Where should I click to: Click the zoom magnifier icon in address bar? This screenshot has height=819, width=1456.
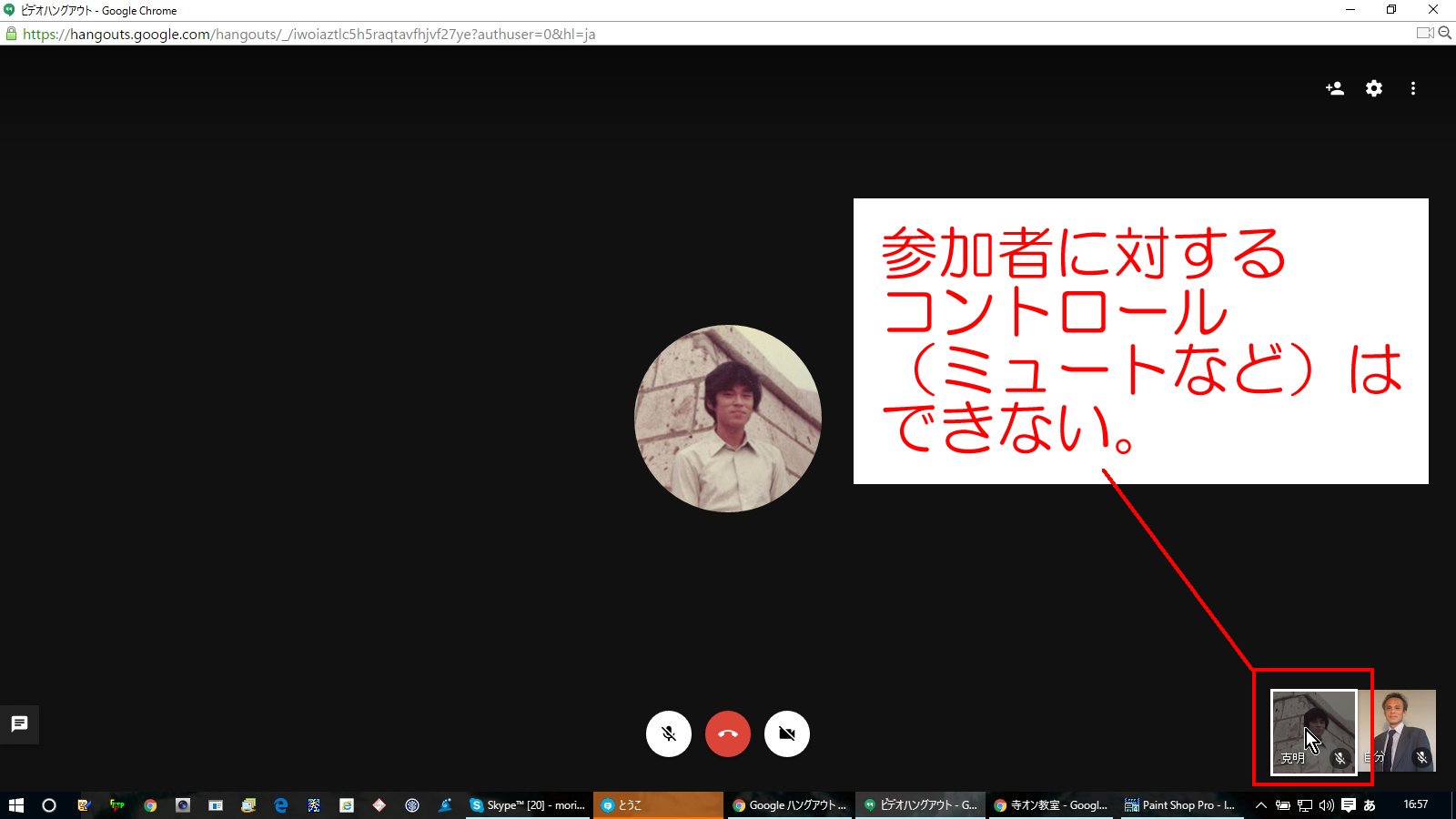[1444, 33]
